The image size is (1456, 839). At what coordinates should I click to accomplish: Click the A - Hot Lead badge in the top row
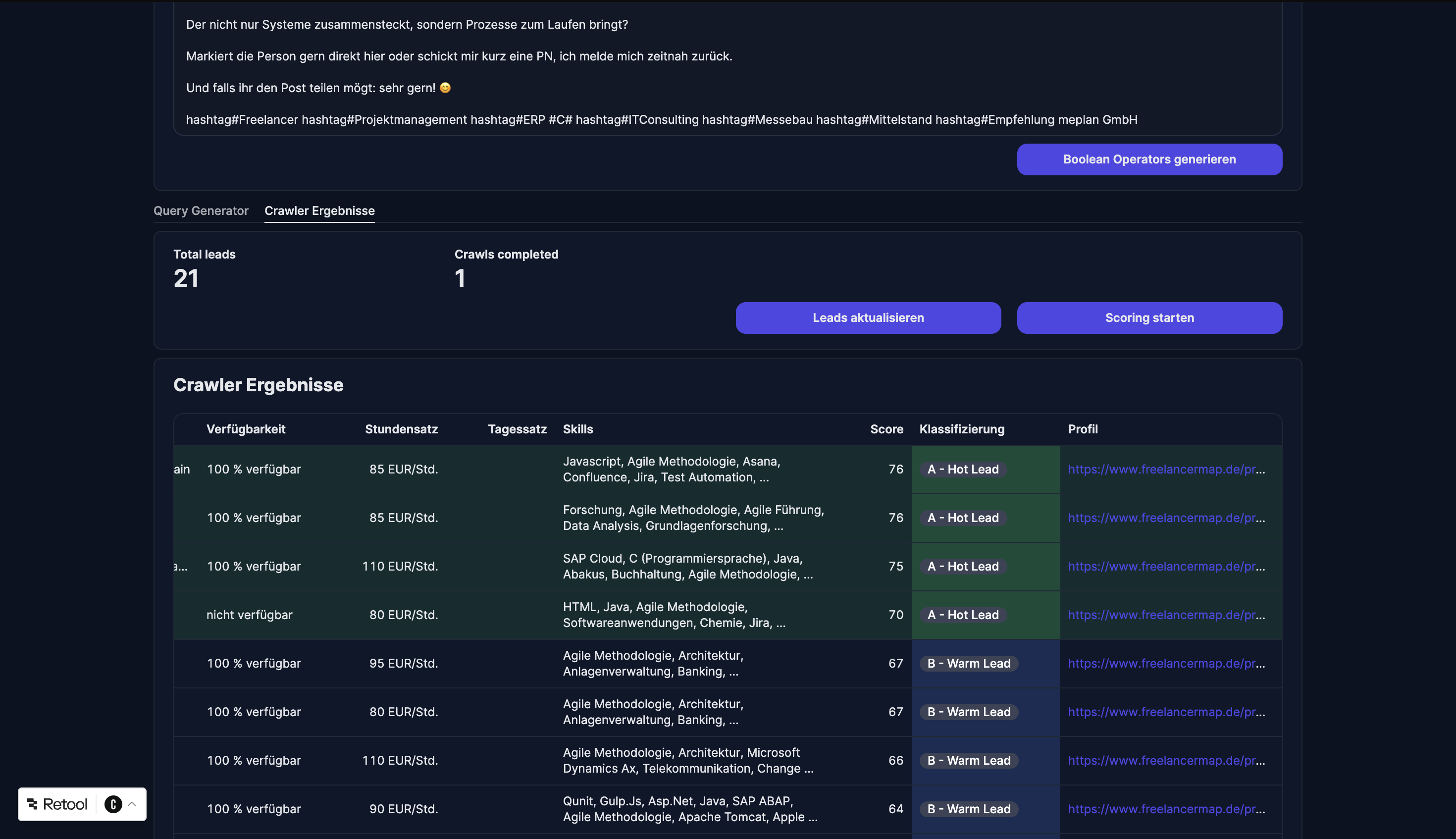962,469
